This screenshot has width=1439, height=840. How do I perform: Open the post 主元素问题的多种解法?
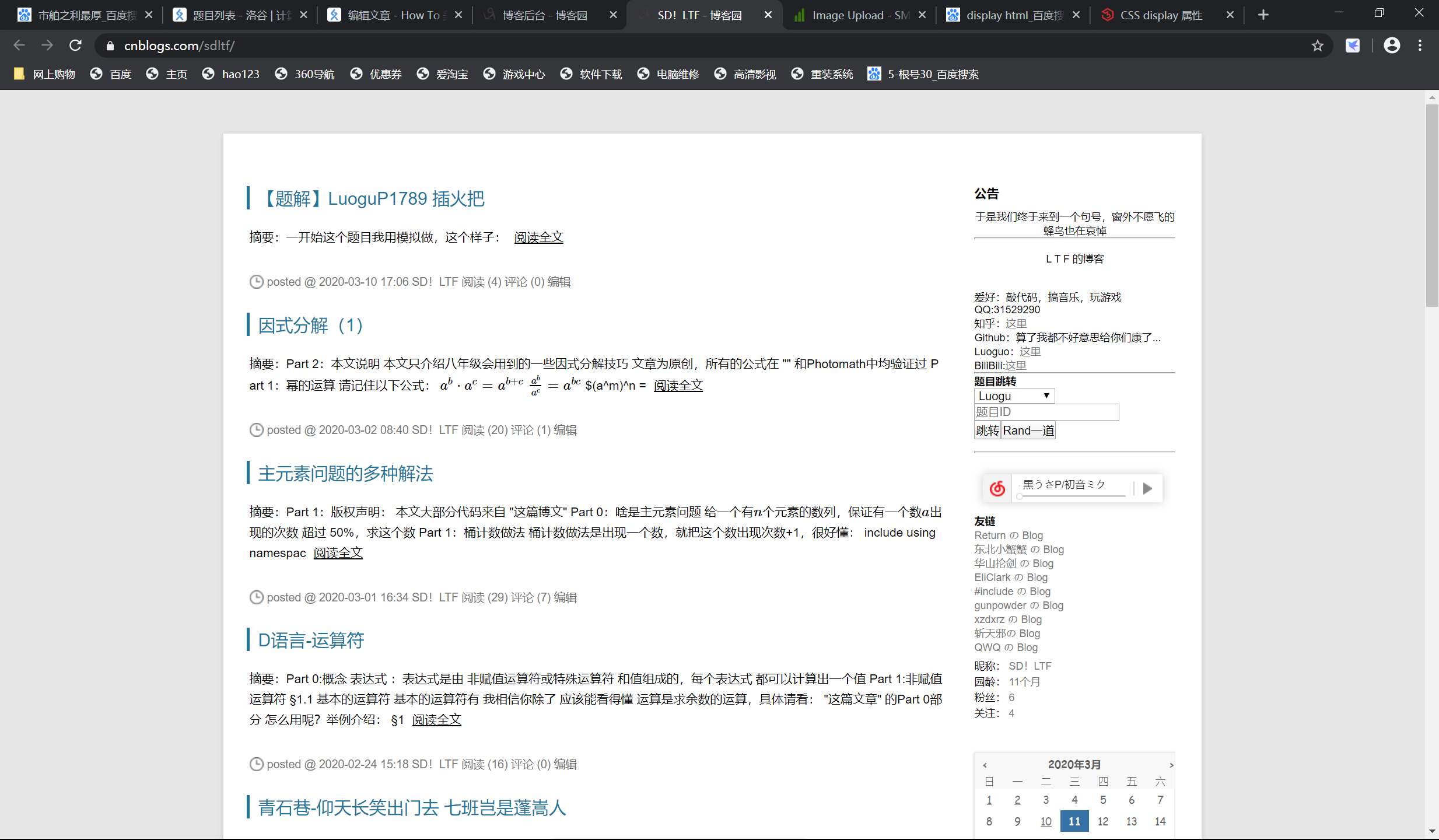coord(345,473)
